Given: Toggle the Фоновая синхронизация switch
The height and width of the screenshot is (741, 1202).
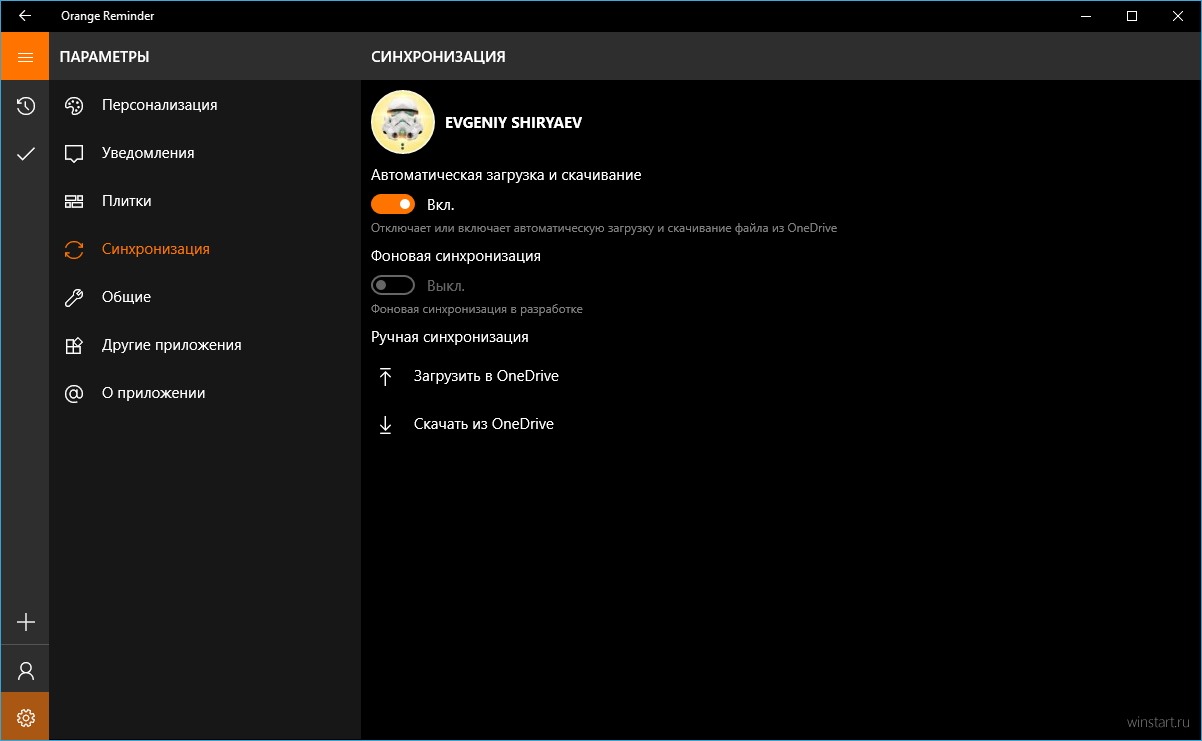Looking at the screenshot, I should tap(393, 285).
